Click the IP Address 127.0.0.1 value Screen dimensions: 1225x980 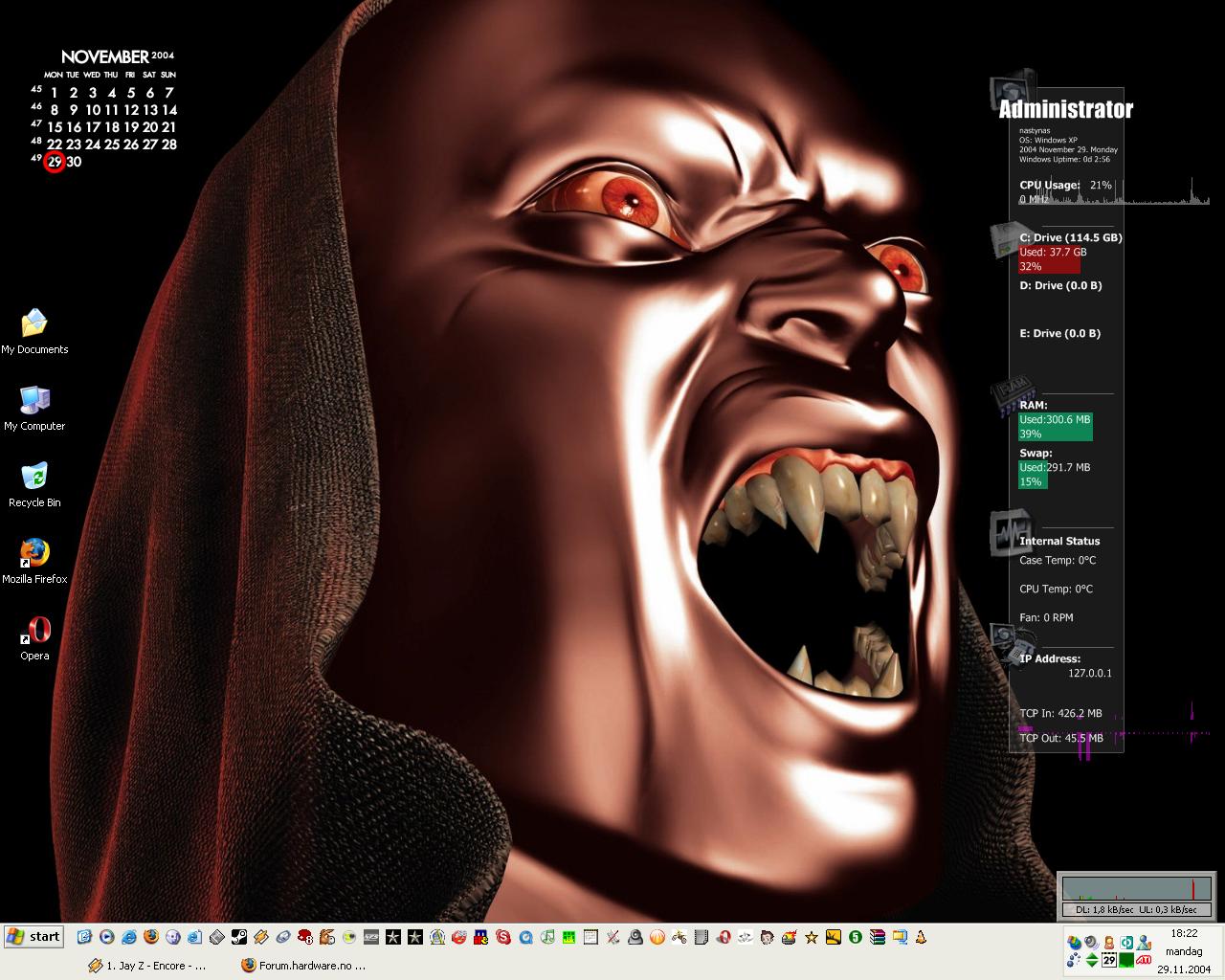tap(1090, 673)
